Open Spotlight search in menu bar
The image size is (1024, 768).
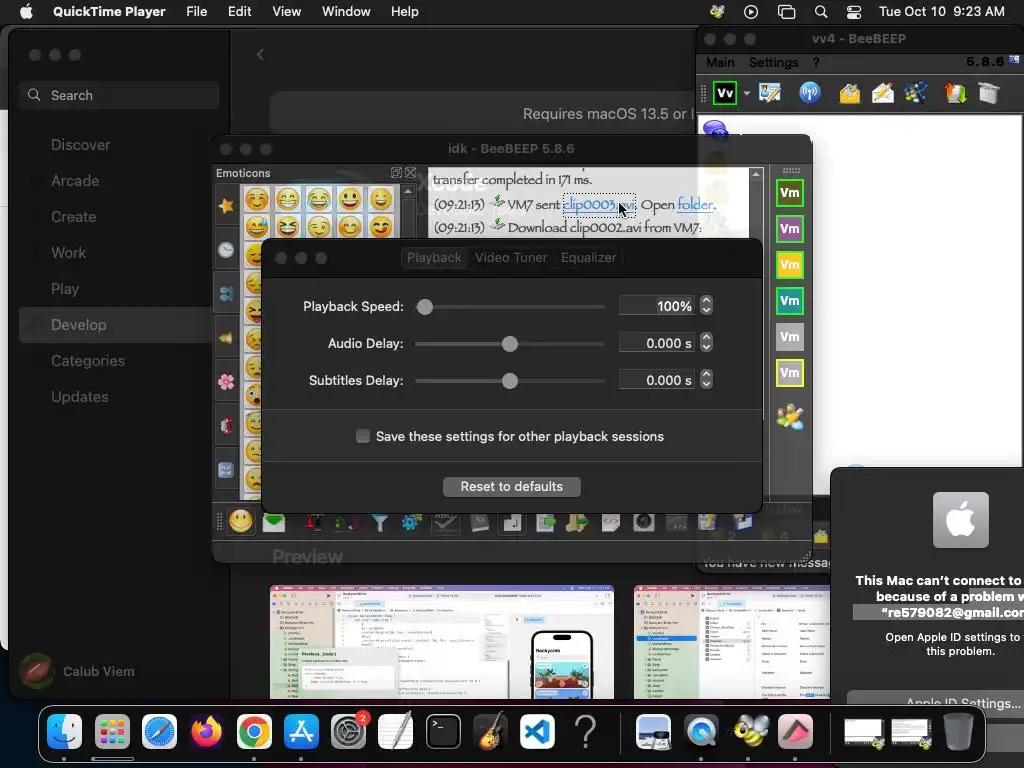point(821,12)
